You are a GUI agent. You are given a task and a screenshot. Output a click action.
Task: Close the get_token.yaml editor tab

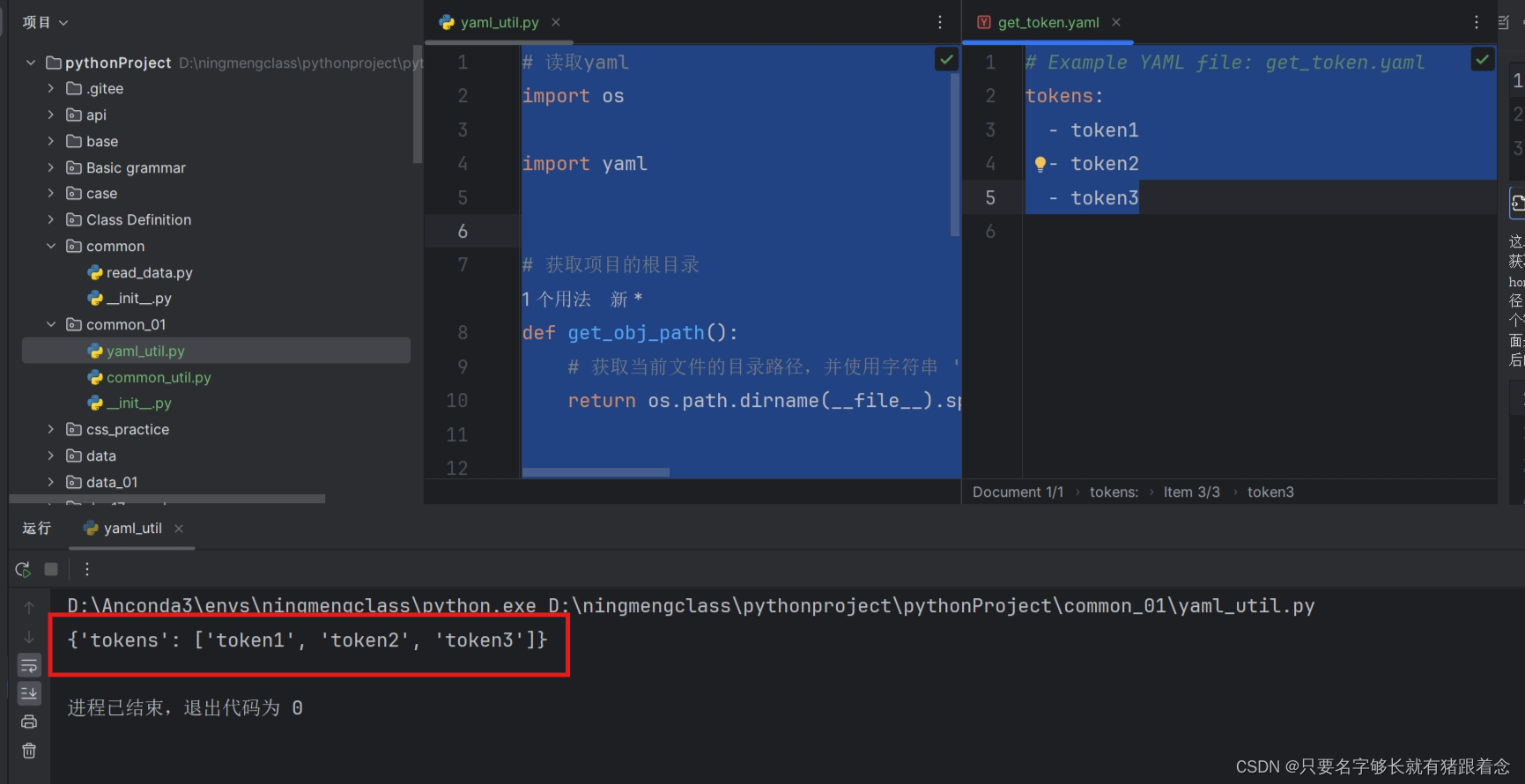1116,22
